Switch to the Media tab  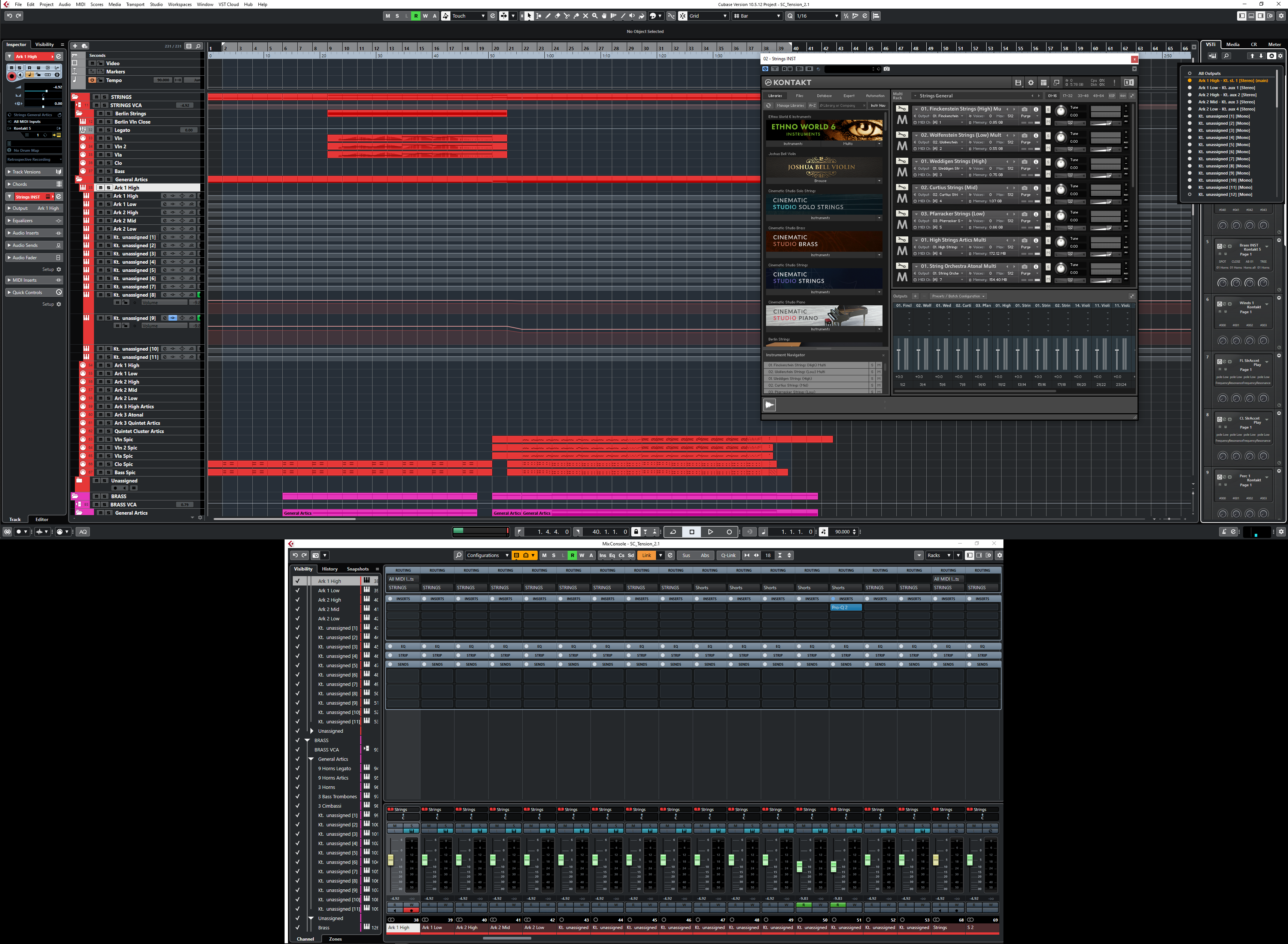(1233, 44)
